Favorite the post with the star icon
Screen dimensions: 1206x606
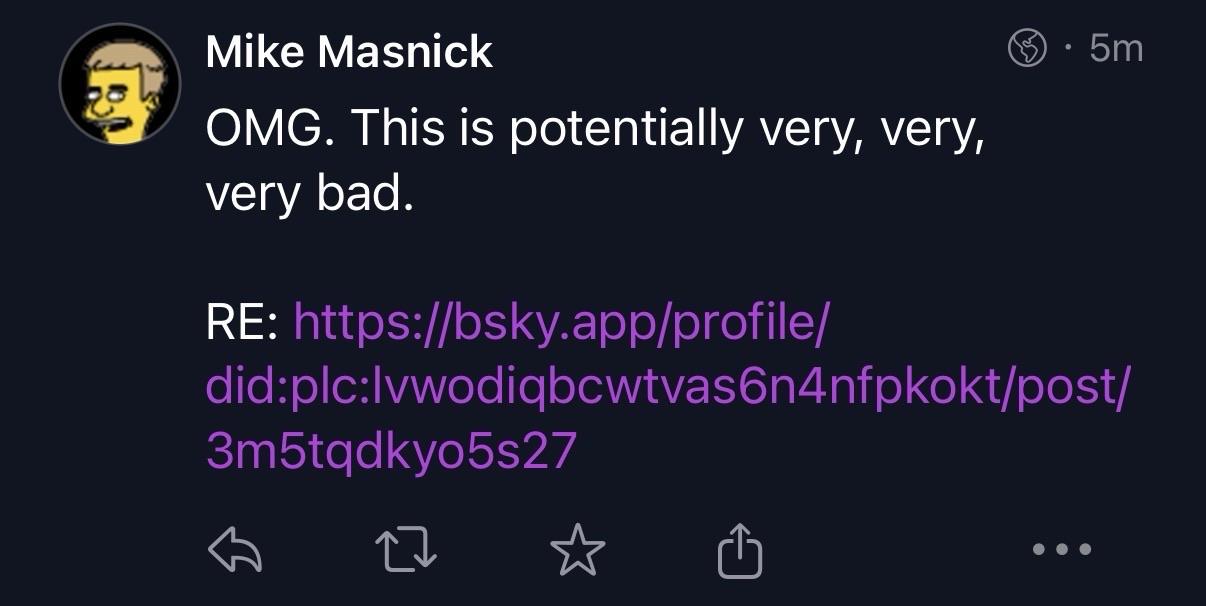tap(578, 549)
